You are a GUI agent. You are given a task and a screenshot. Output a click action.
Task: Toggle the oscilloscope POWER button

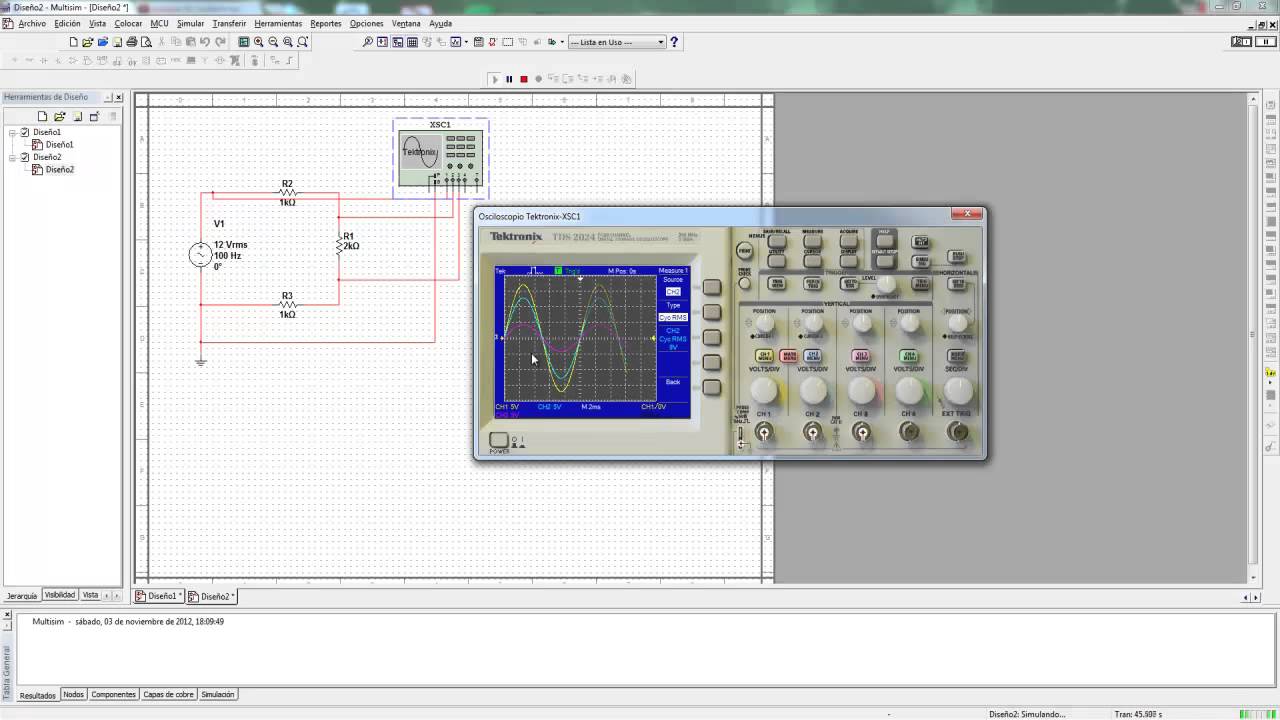(x=498, y=440)
